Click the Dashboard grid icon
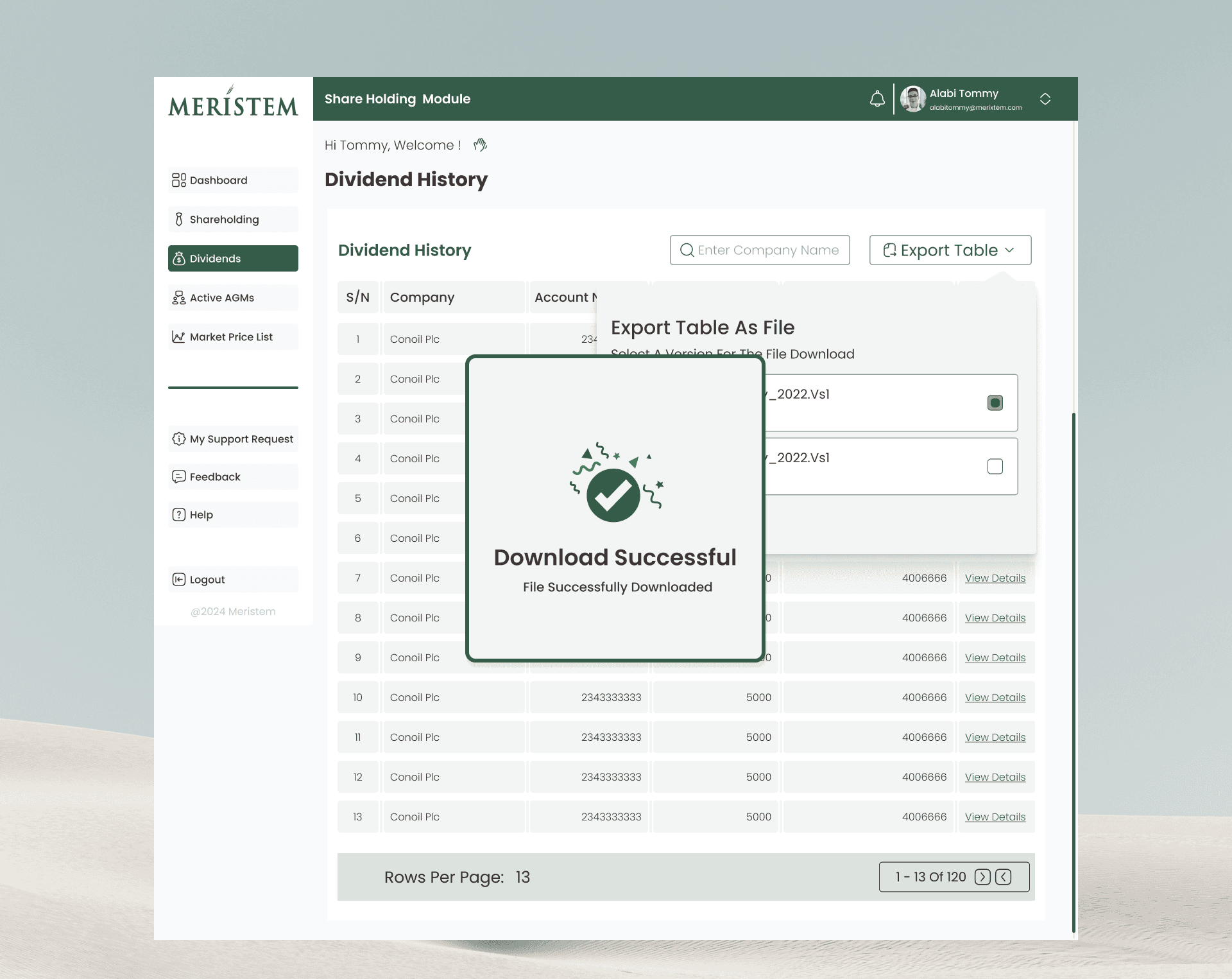1232x979 pixels. pos(178,180)
